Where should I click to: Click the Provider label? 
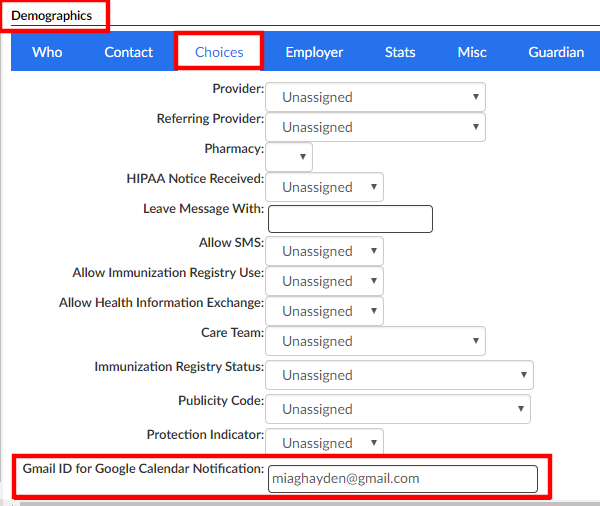(238, 89)
